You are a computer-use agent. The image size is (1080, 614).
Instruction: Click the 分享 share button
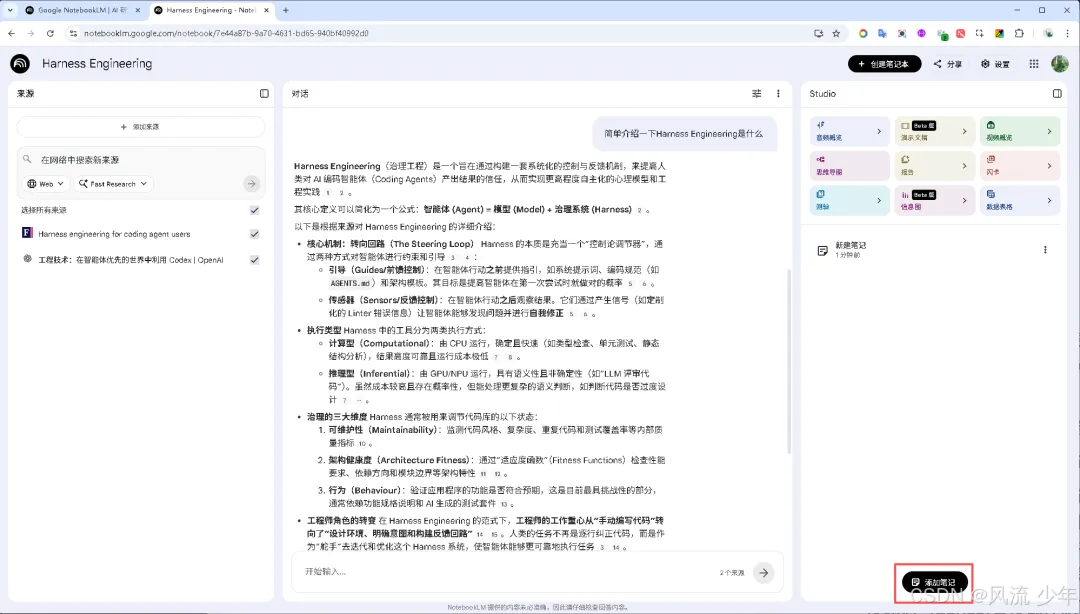[948, 64]
